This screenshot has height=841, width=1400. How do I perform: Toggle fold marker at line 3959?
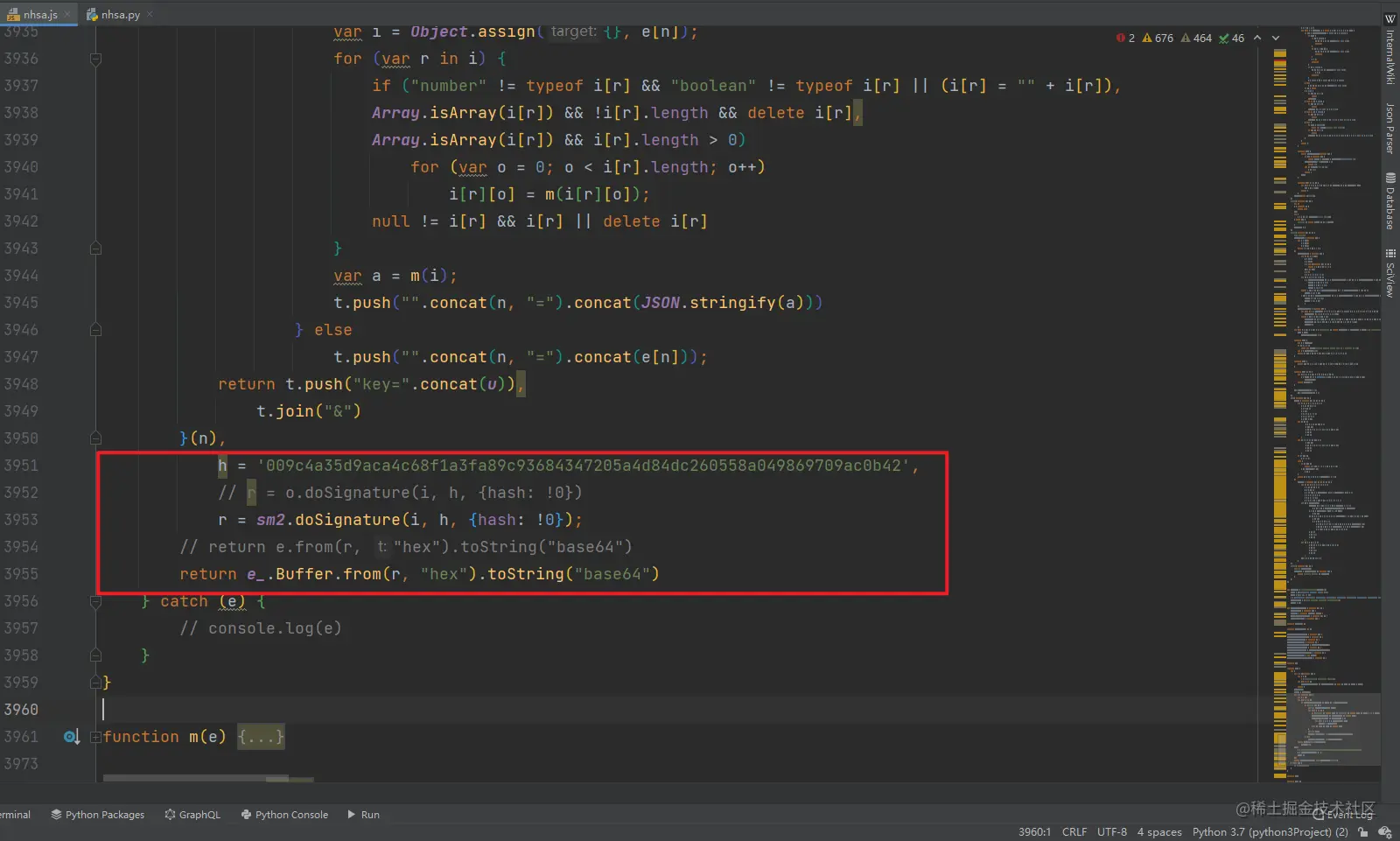click(x=95, y=683)
